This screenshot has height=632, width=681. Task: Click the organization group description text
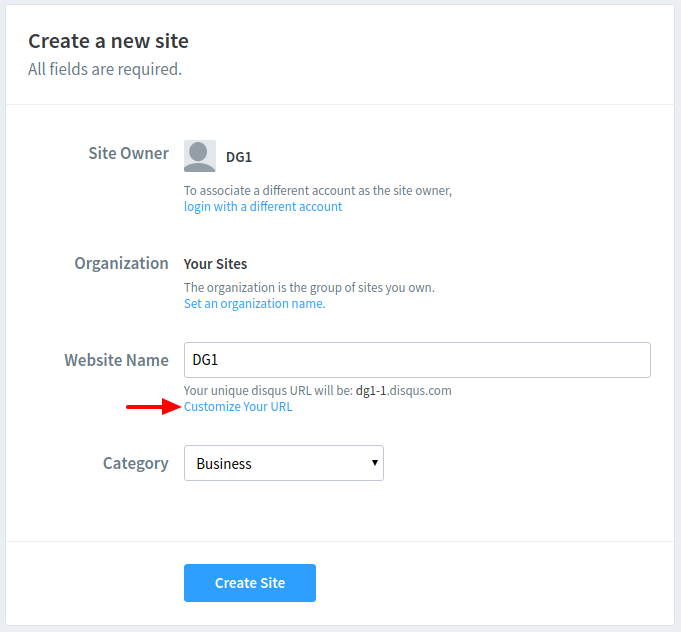[309, 288]
